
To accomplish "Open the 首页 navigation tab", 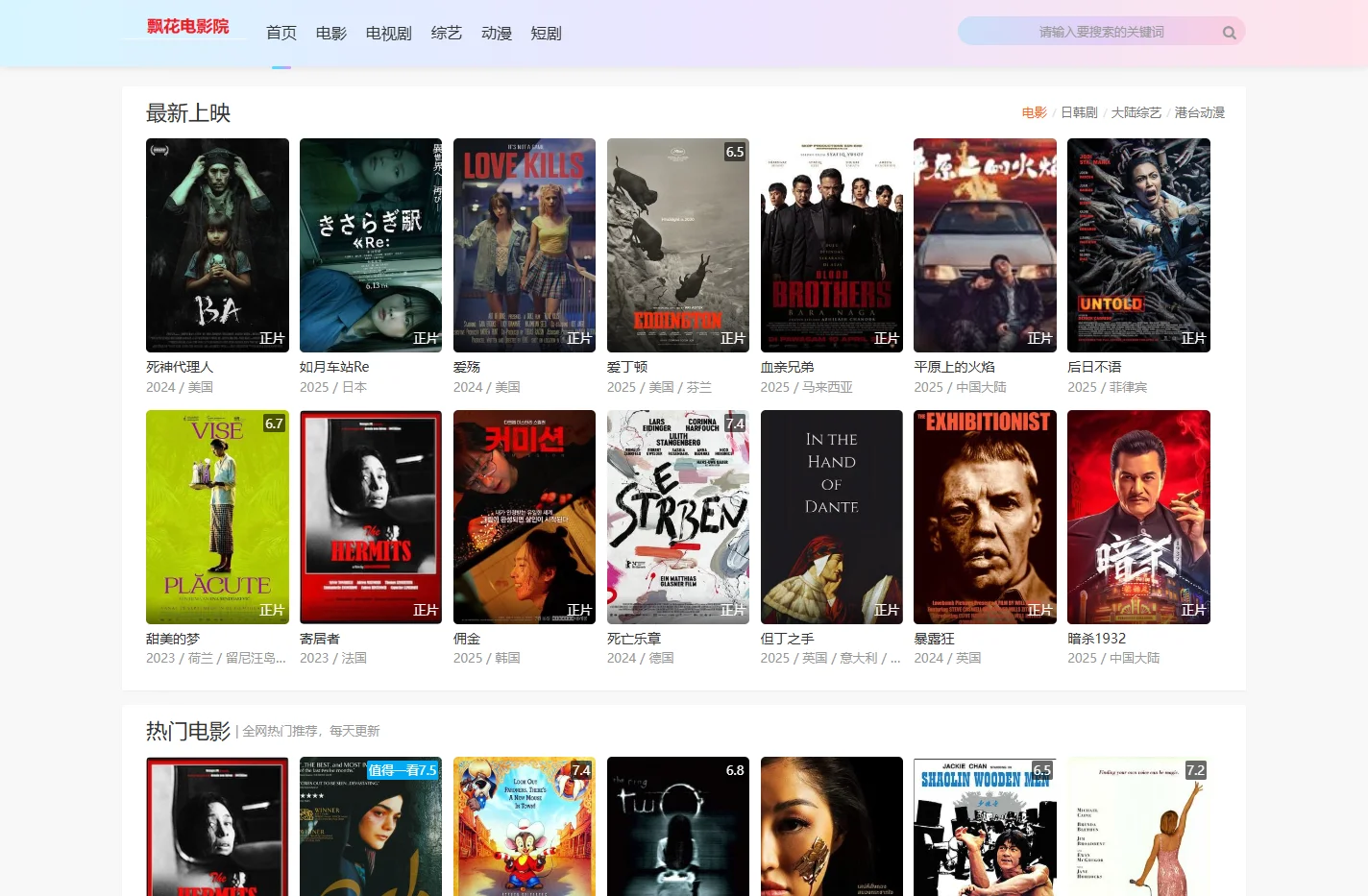I will 281,34.
